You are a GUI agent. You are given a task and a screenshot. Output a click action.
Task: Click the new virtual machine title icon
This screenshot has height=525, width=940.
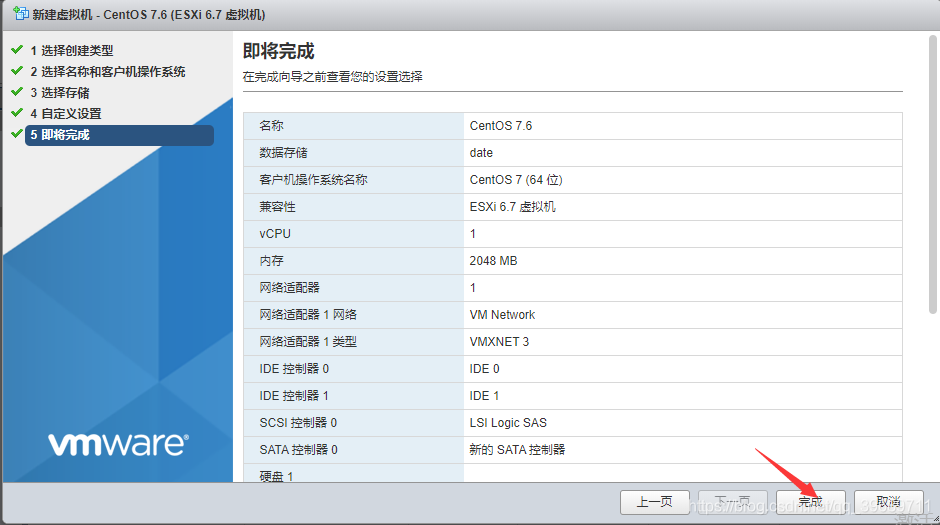click(21, 13)
